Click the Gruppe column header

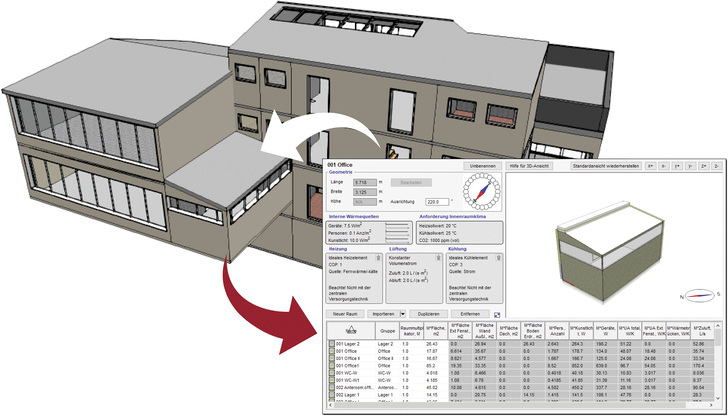[384, 328]
